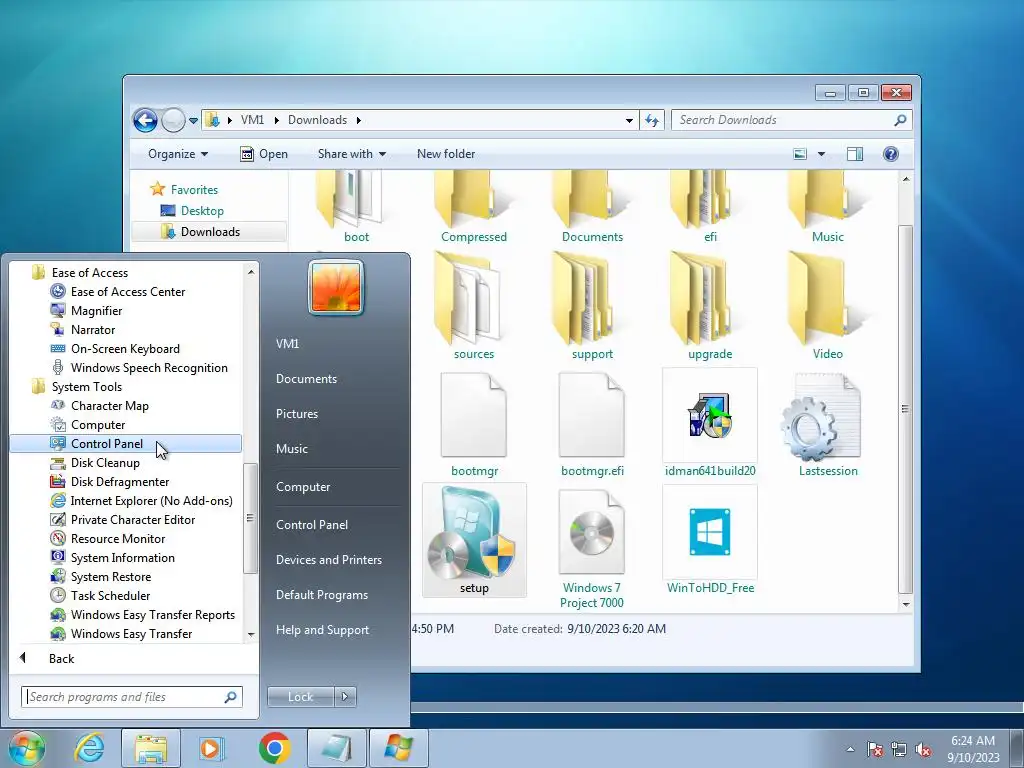Open Documents in Start menu right pane
Screen dimensions: 1024x768
click(306, 379)
